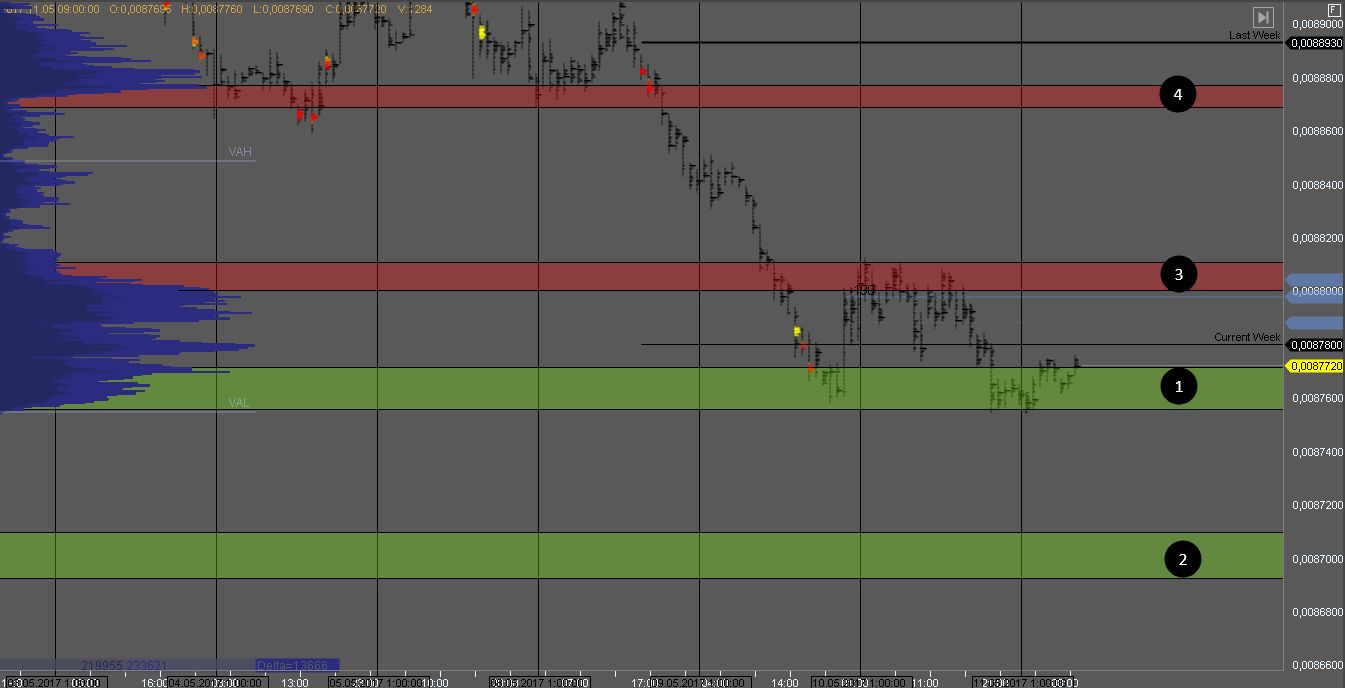The width and height of the screenshot is (1345, 688).
Task: Click the 0,0087000 price scale label
Action: point(1315,559)
